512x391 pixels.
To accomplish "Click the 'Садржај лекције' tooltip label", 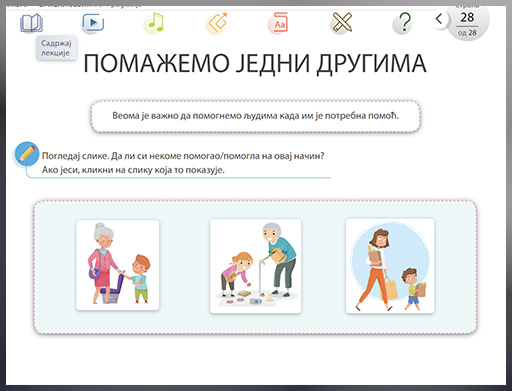I will pyautogui.click(x=56, y=48).
